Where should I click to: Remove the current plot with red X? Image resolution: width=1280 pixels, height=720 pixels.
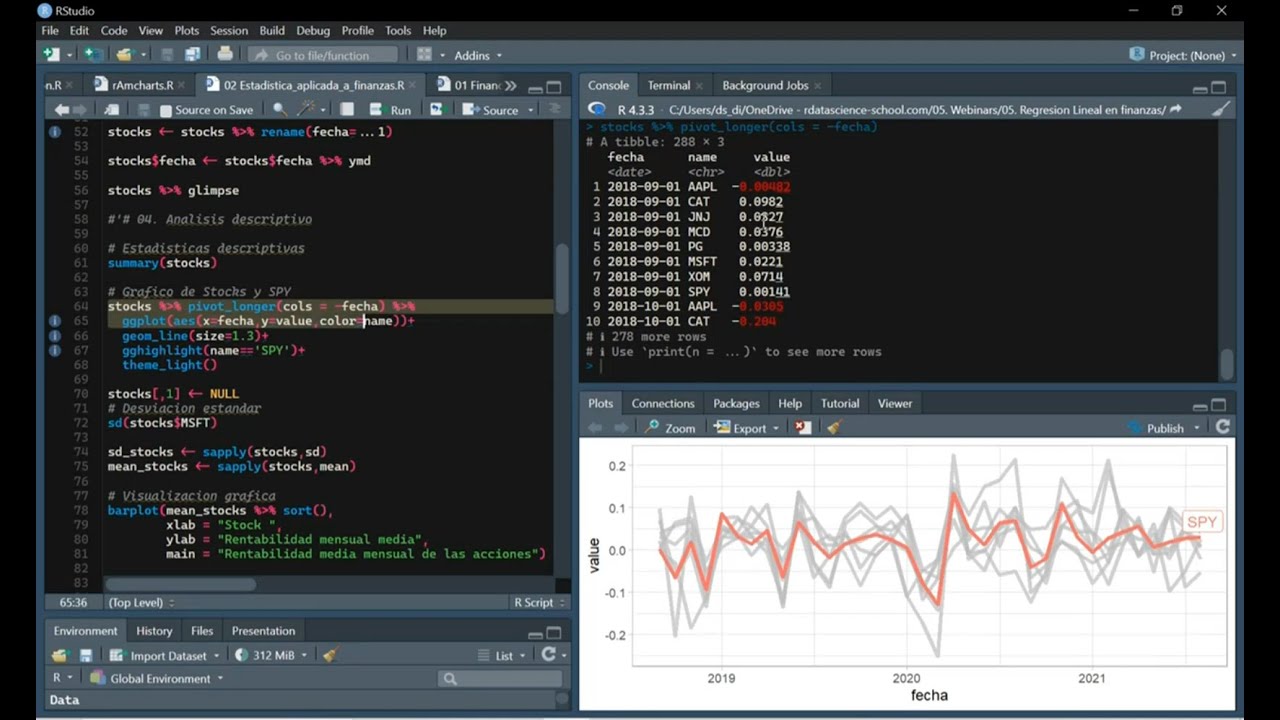803,428
